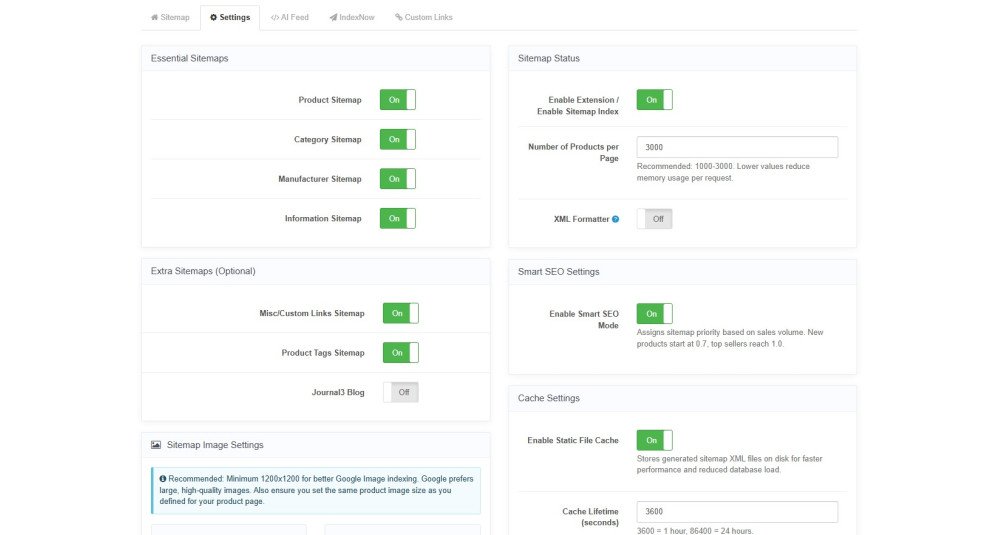The image size is (1000, 535).
Task: Open the IndexNow tab
Action: pos(351,17)
